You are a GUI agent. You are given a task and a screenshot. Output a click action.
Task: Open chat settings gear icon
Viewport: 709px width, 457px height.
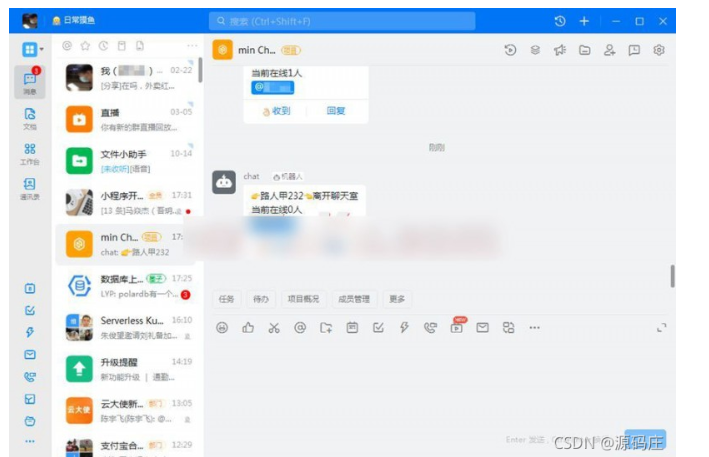click(x=659, y=50)
